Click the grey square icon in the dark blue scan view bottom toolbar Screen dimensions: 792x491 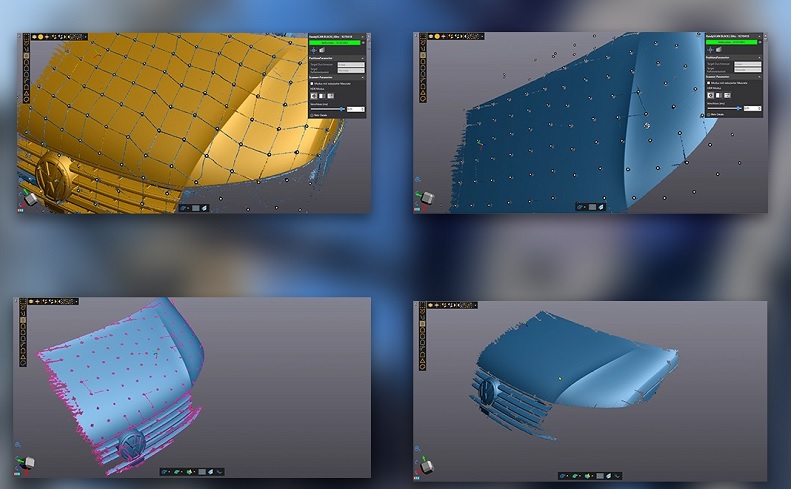pyautogui.click(x=592, y=207)
